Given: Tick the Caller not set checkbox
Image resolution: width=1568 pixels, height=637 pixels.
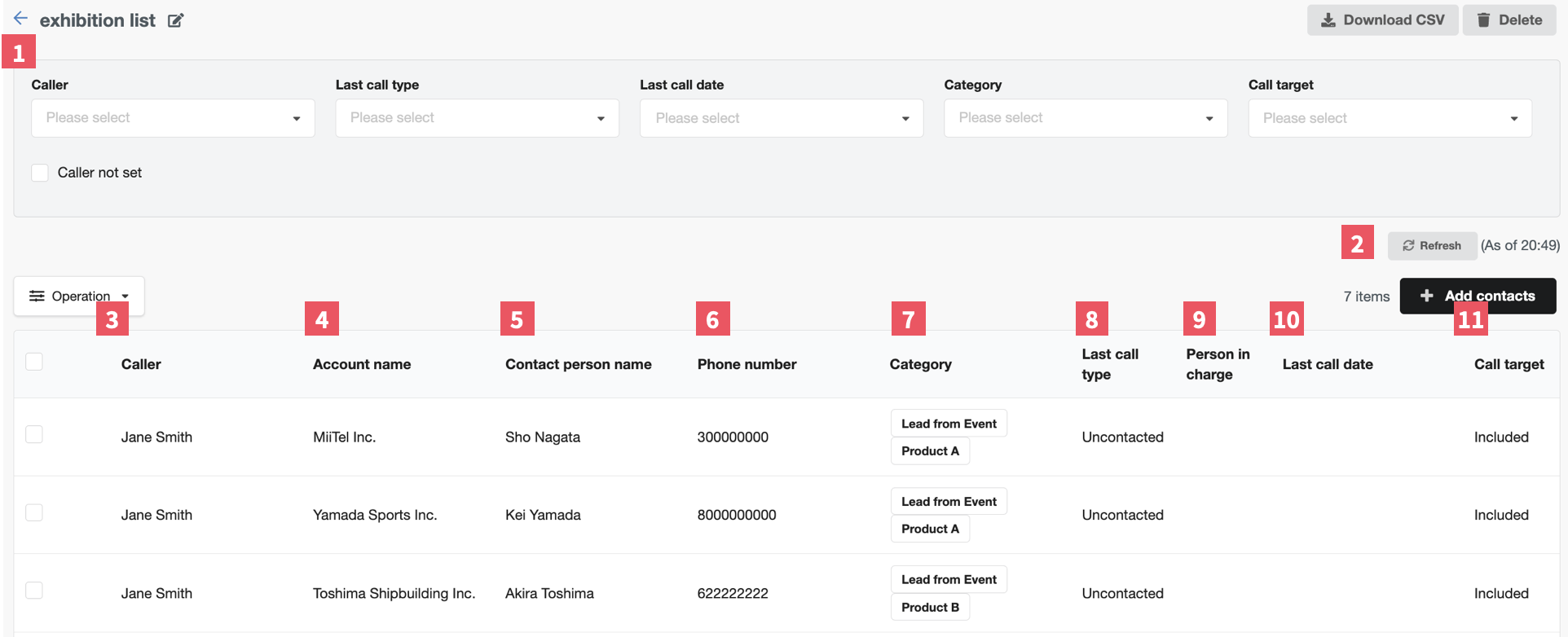Looking at the screenshot, I should 40,173.
